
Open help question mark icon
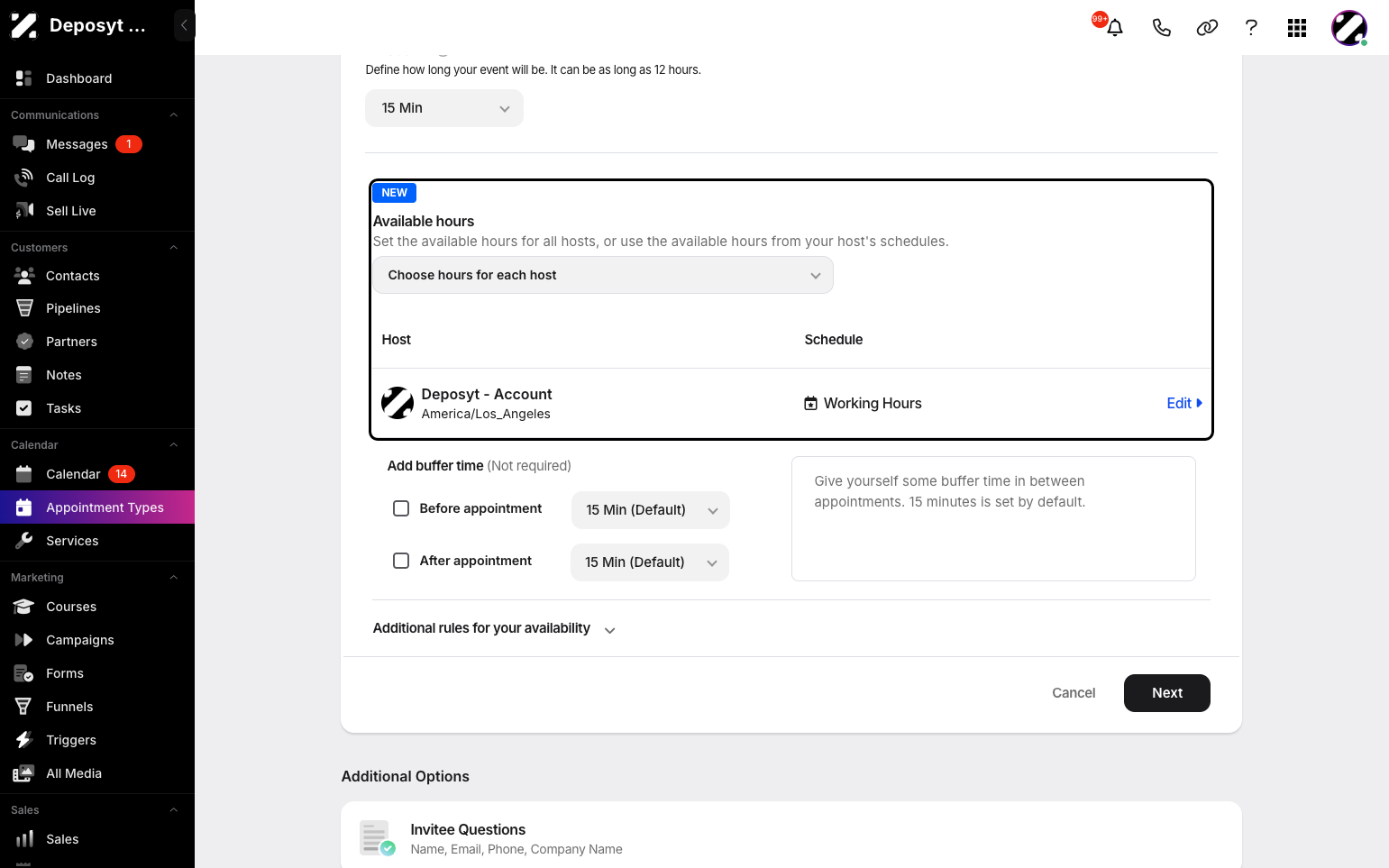[x=1251, y=28]
